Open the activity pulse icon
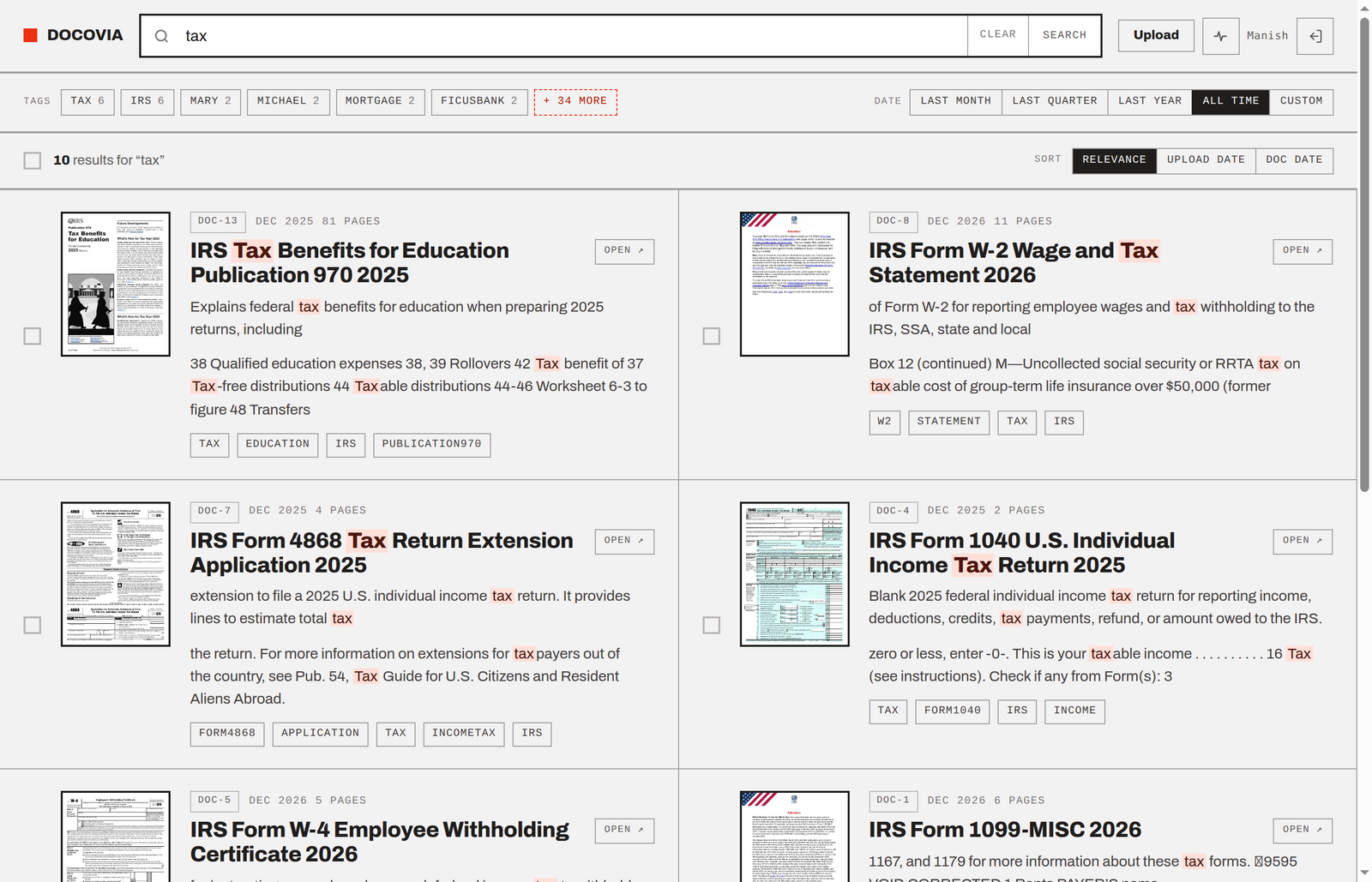The image size is (1372, 882). 1220,36
